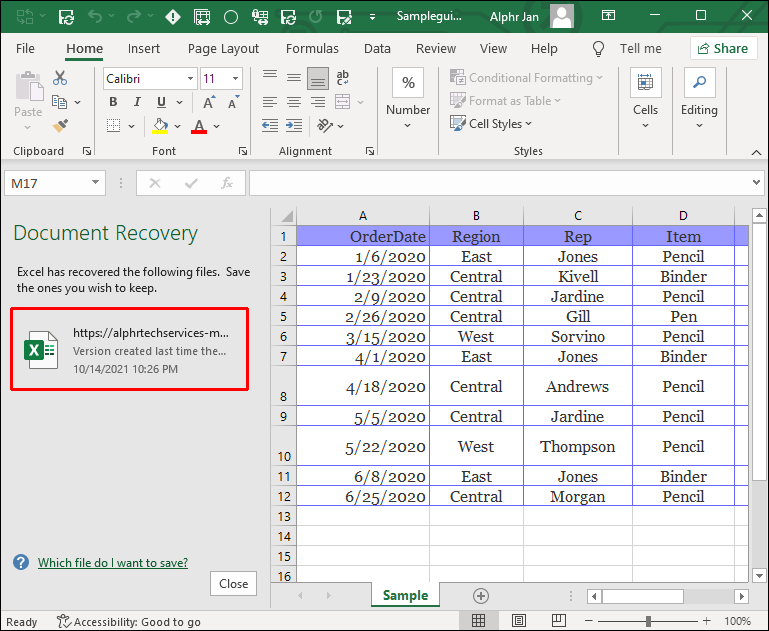Click the Format Painter brush icon

pos(60,126)
